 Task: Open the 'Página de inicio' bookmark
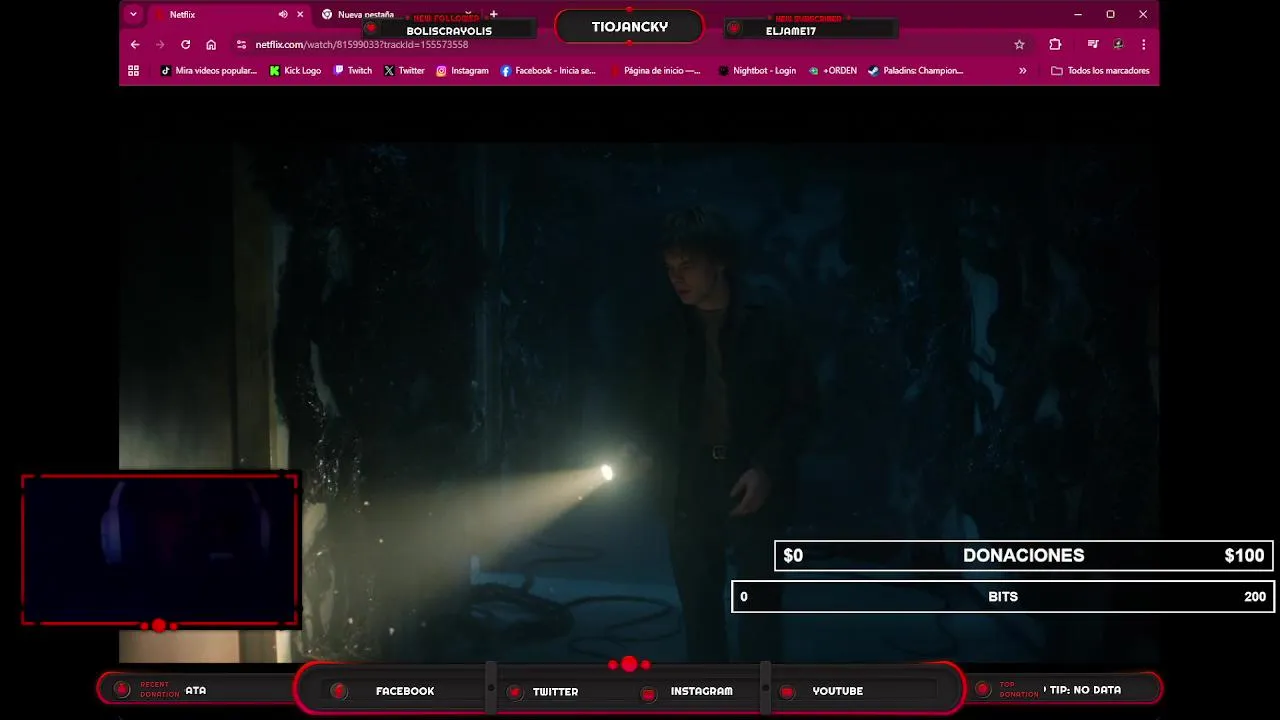pos(654,70)
